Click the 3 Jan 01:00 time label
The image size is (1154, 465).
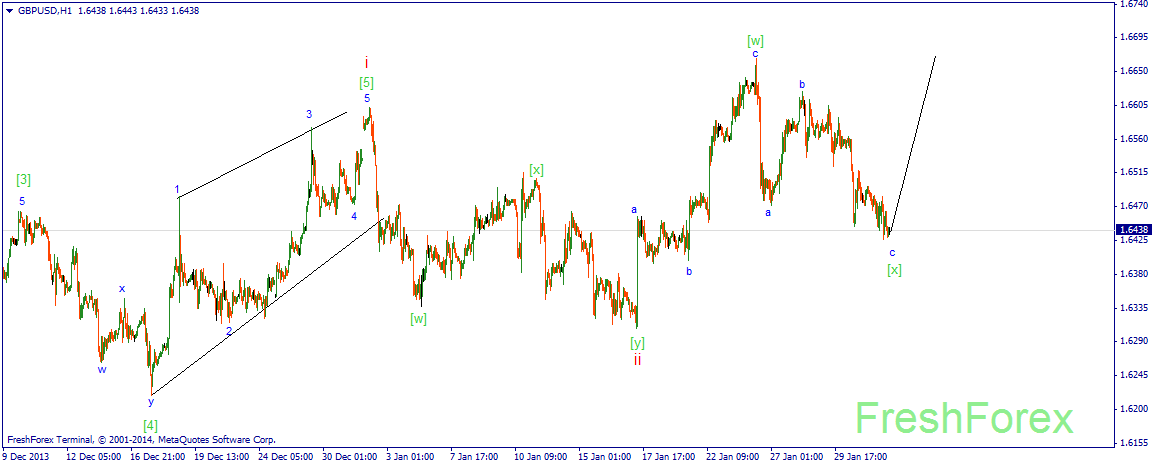(x=412, y=456)
